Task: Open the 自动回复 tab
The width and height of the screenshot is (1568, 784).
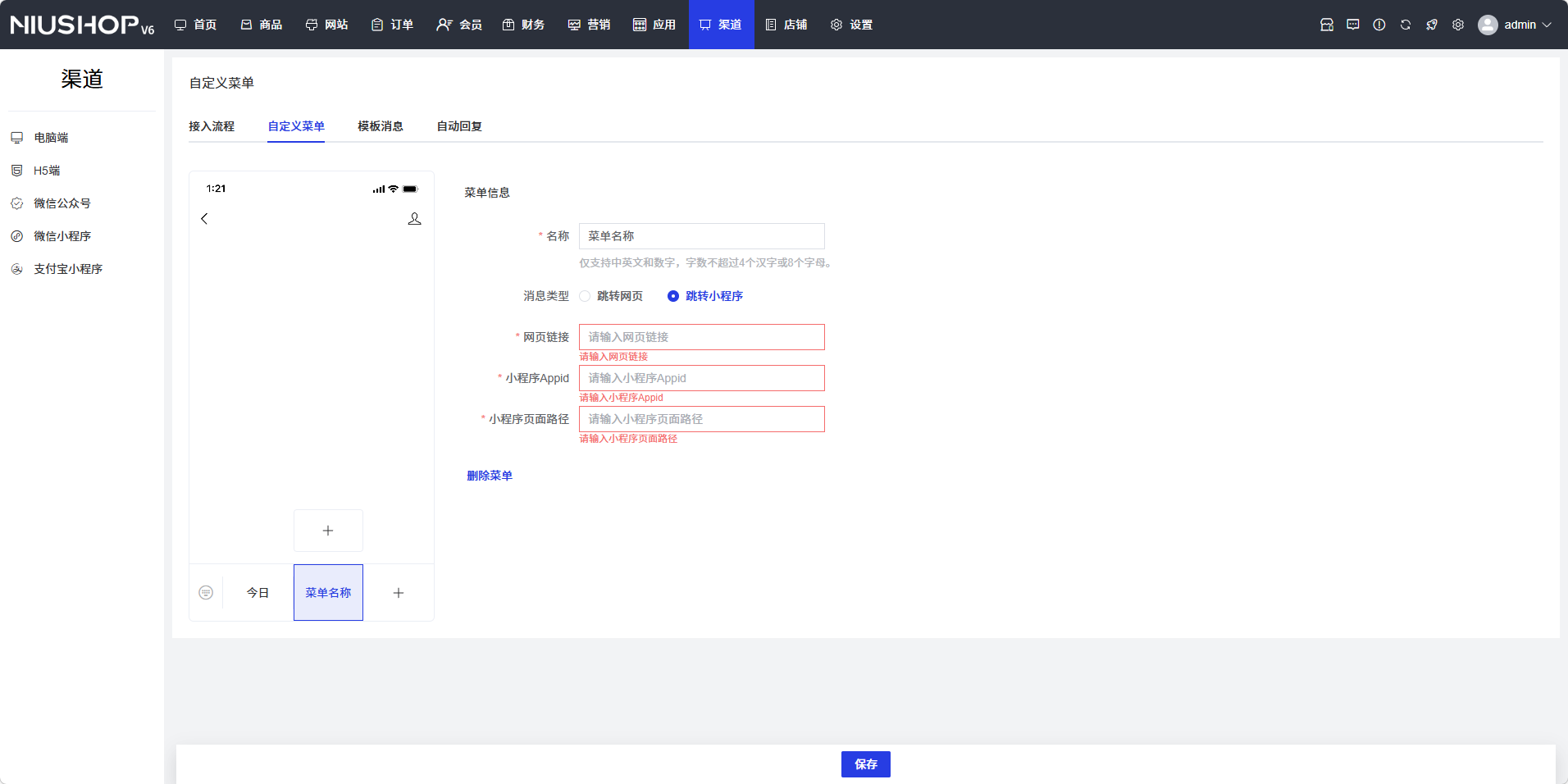Action: tap(458, 126)
